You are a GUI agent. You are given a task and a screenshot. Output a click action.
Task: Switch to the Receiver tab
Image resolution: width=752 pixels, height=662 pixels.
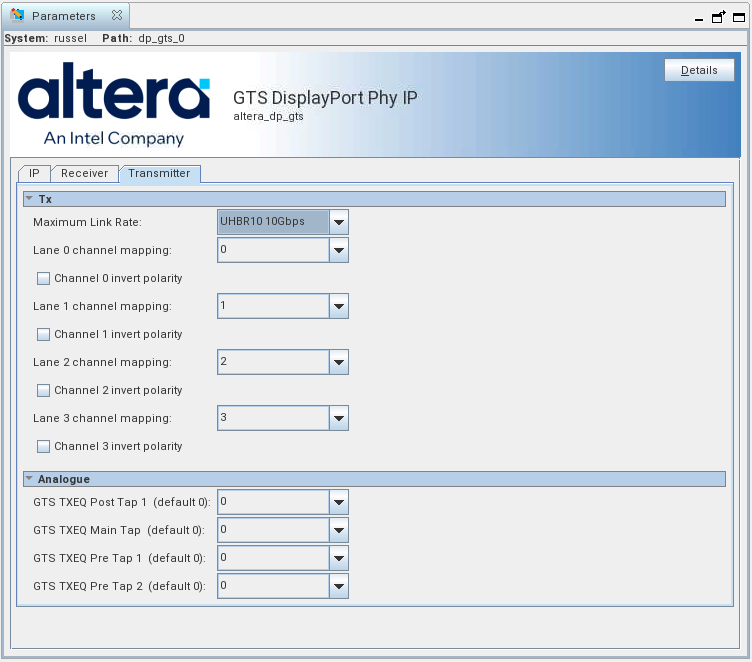point(84,173)
